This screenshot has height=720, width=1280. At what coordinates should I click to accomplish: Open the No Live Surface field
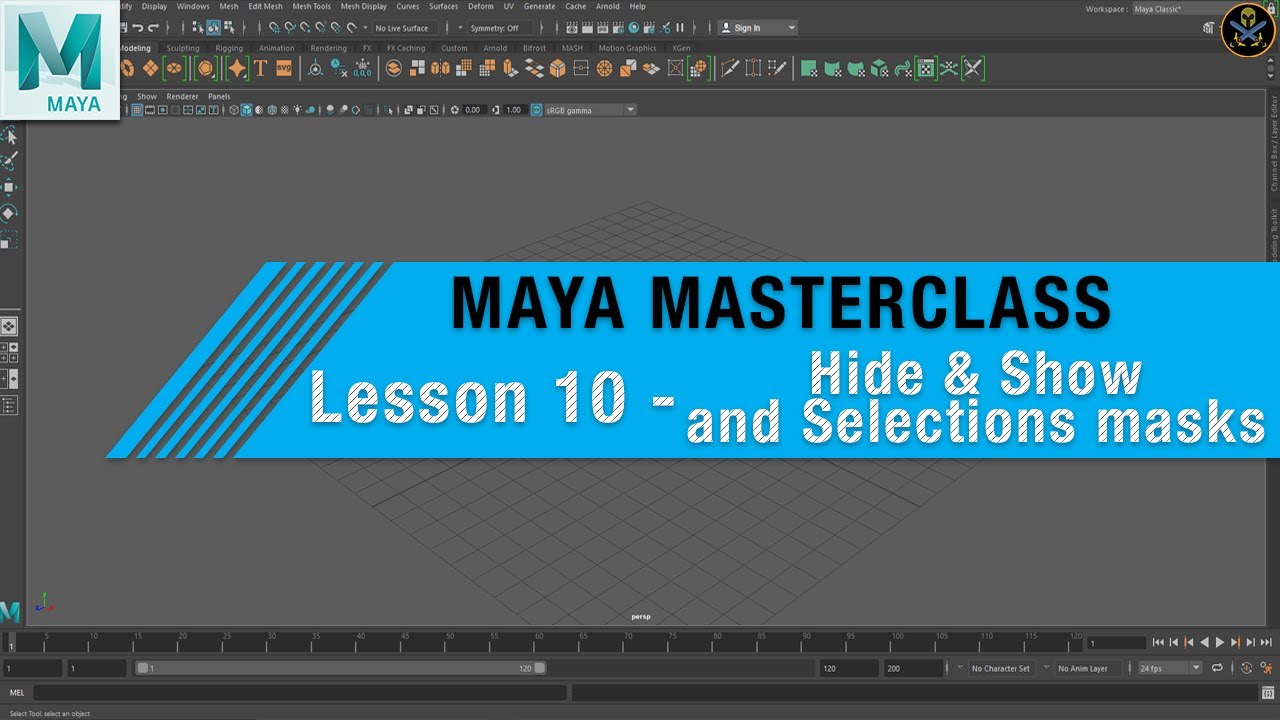point(403,28)
